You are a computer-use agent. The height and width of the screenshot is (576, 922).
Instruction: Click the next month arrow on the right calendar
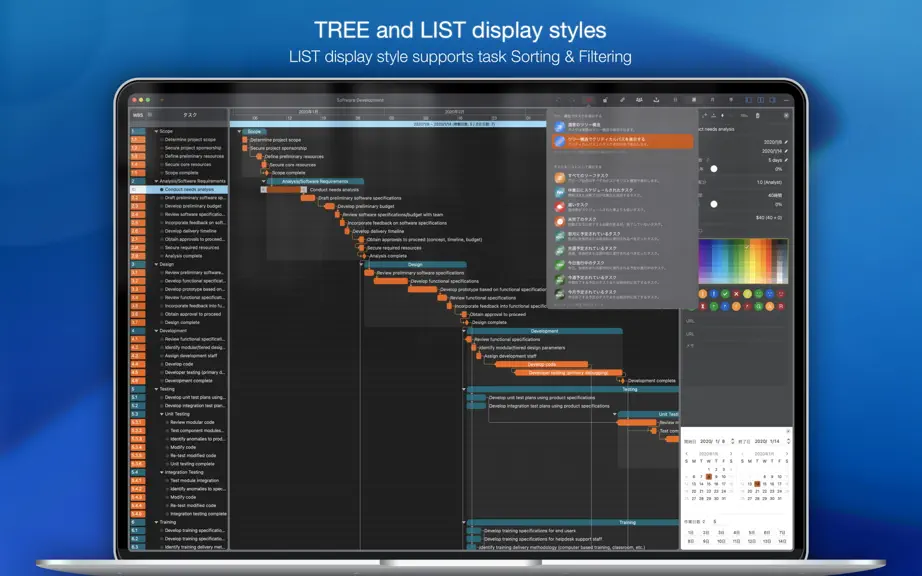tap(787, 454)
